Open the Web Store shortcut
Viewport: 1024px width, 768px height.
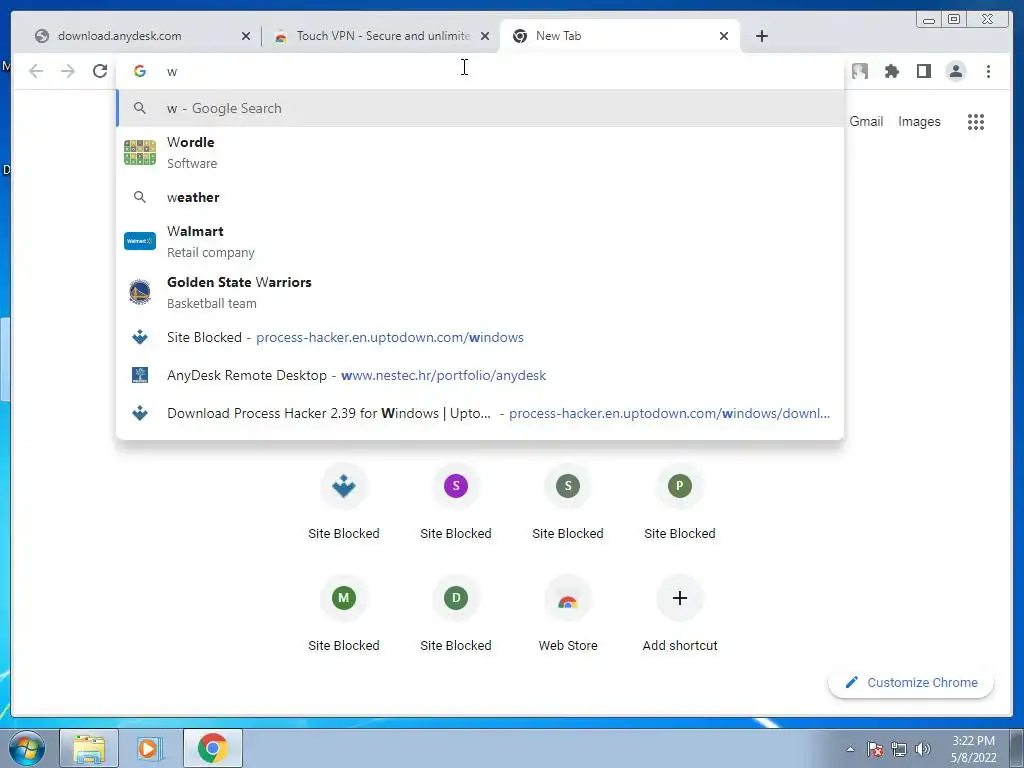(568, 614)
